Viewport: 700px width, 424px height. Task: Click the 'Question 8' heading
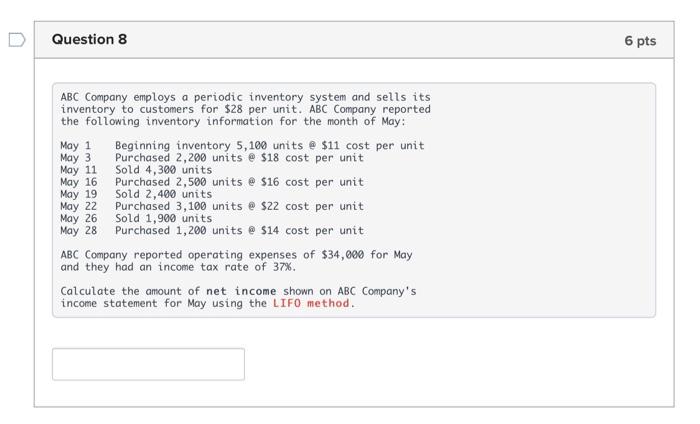[x=89, y=39]
